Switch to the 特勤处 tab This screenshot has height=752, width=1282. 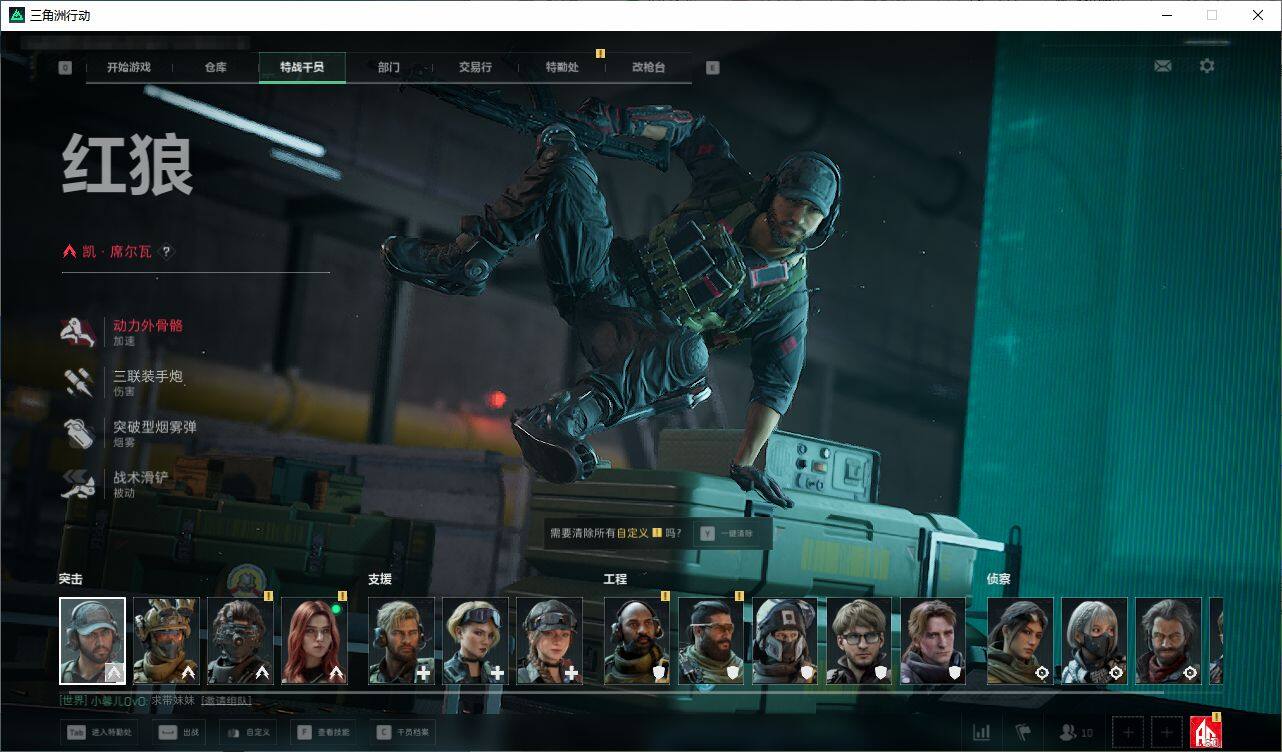562,67
